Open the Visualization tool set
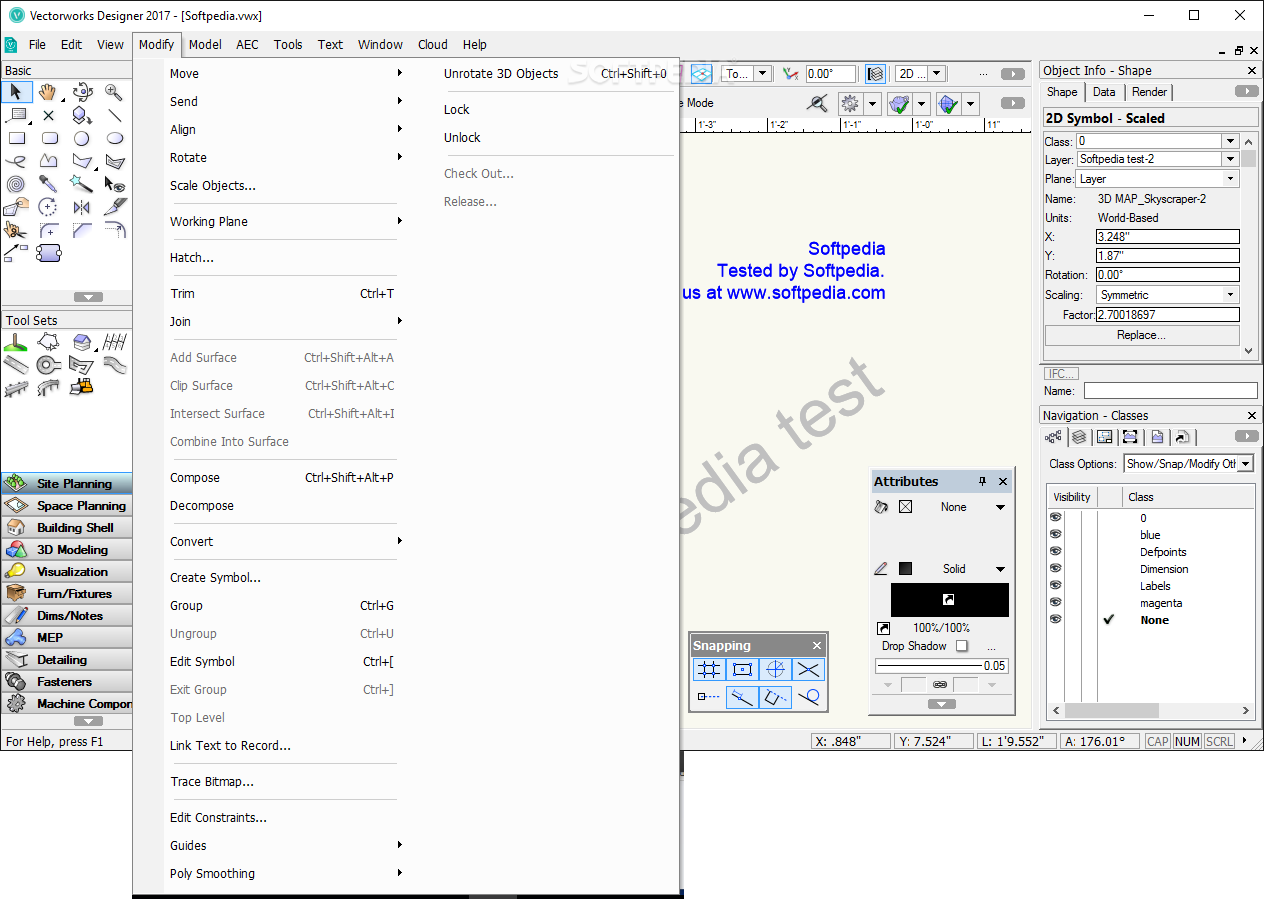Screen dimensions: 1264x899 point(66,572)
